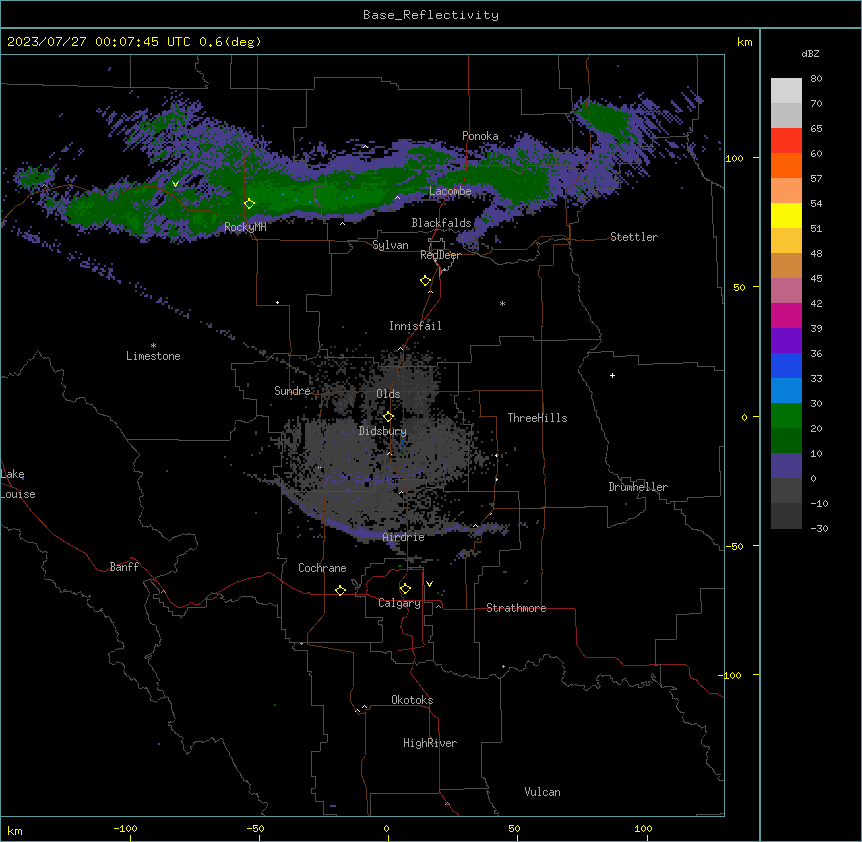Screen dimensions: 862x842
Task: Select the blue 33-36 dBZ legend swatch
Action: pos(786,365)
